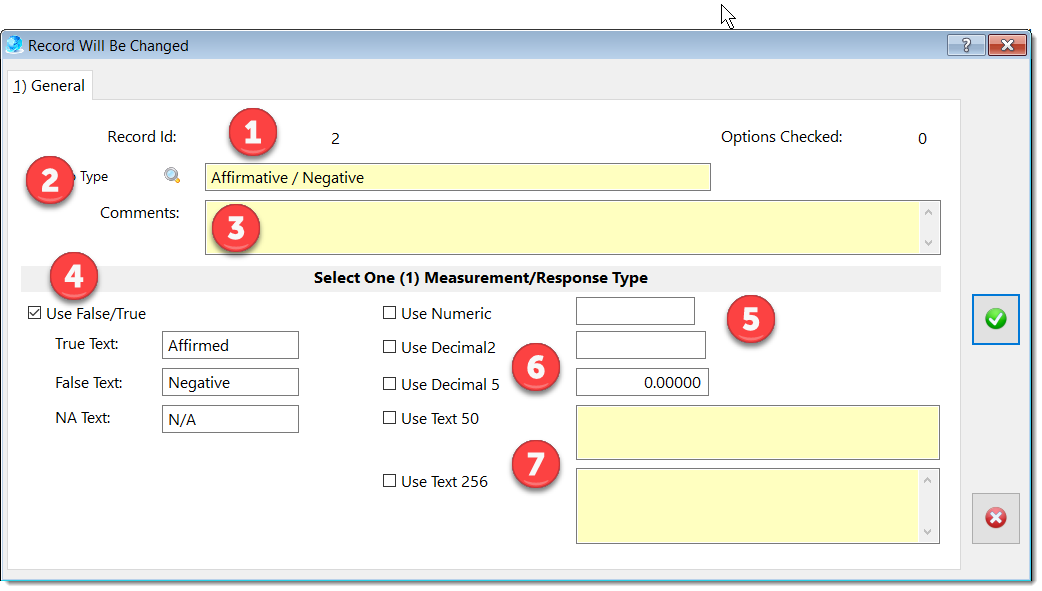
Task: Enable the Use Decimal 5 option
Action: pyautogui.click(x=389, y=383)
